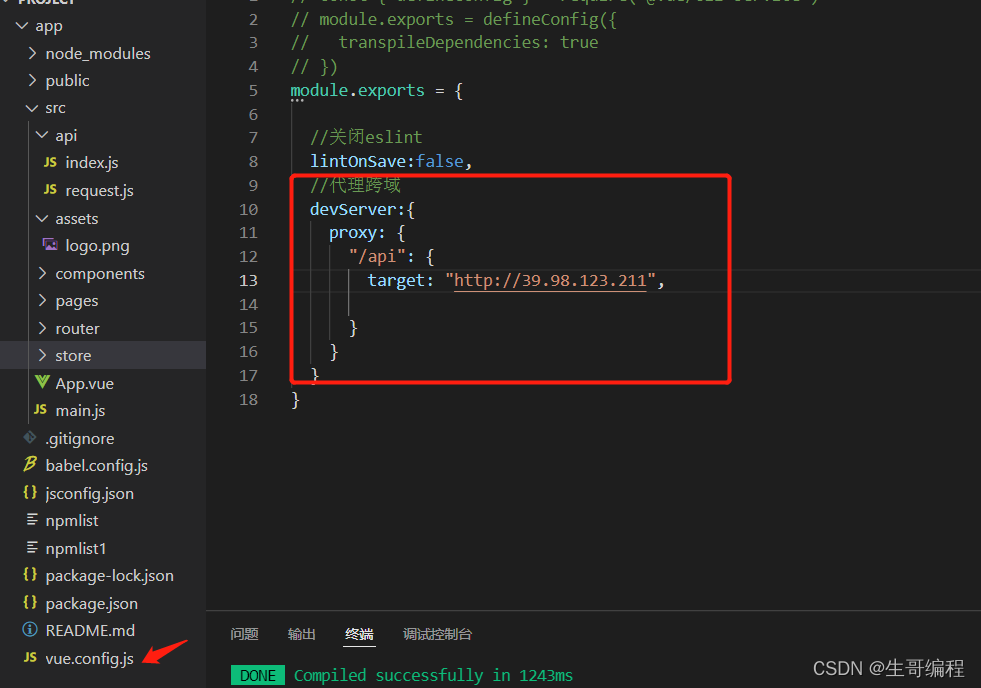
Task: Click the git icon beside .gitignore
Action: [x=30, y=438]
